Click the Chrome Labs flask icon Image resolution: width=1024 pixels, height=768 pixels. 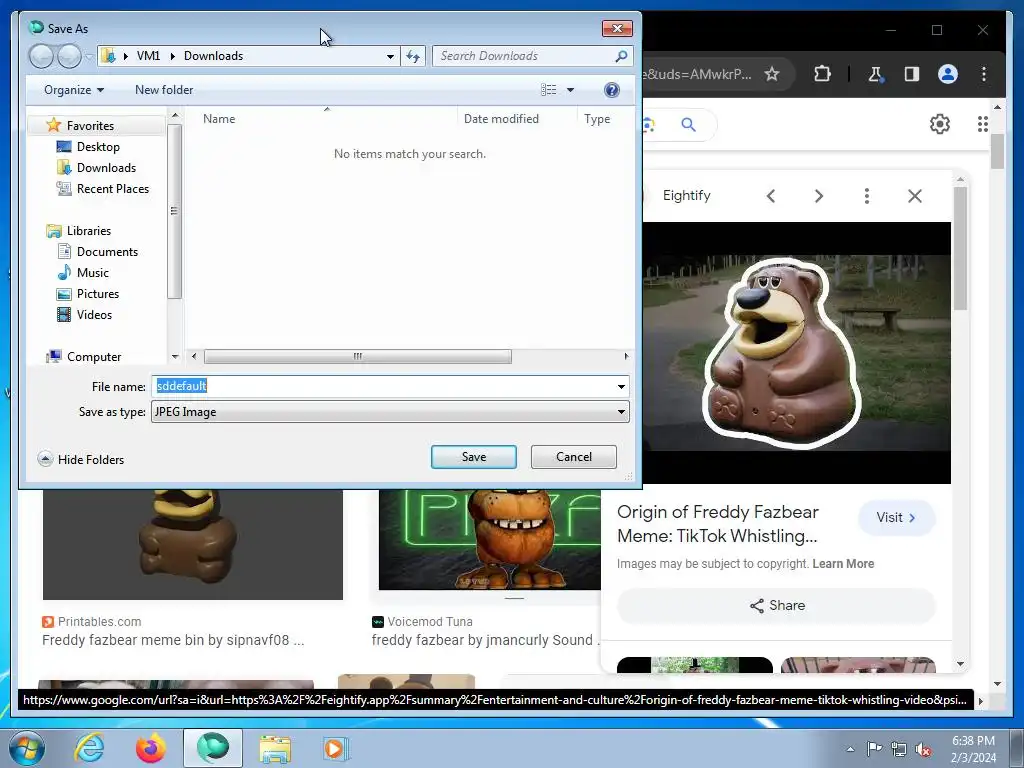[x=875, y=74]
